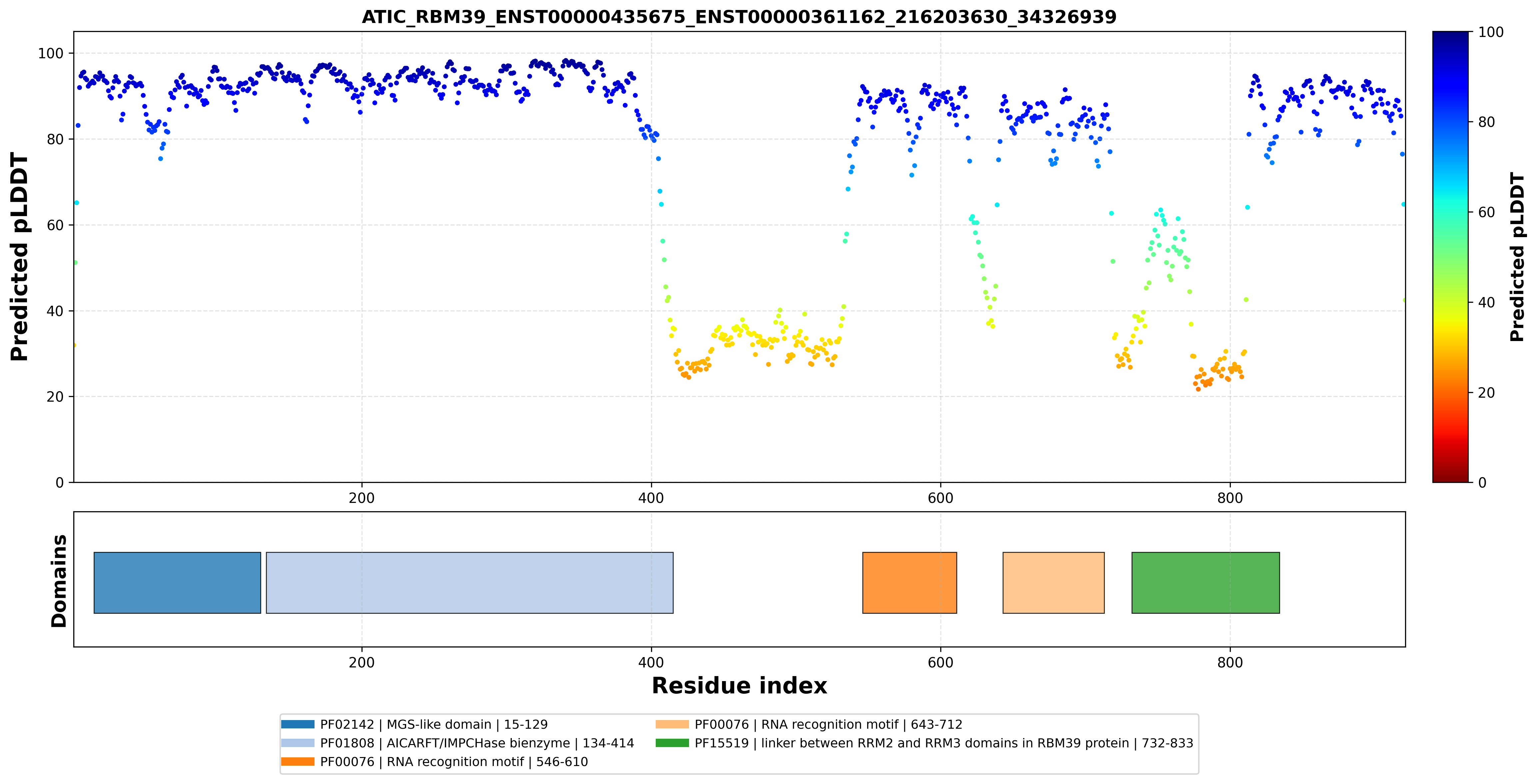Viewport: 1537px width, 784px height.
Task: Click the PF00076 643-712 legend swatch
Action: click(x=672, y=724)
